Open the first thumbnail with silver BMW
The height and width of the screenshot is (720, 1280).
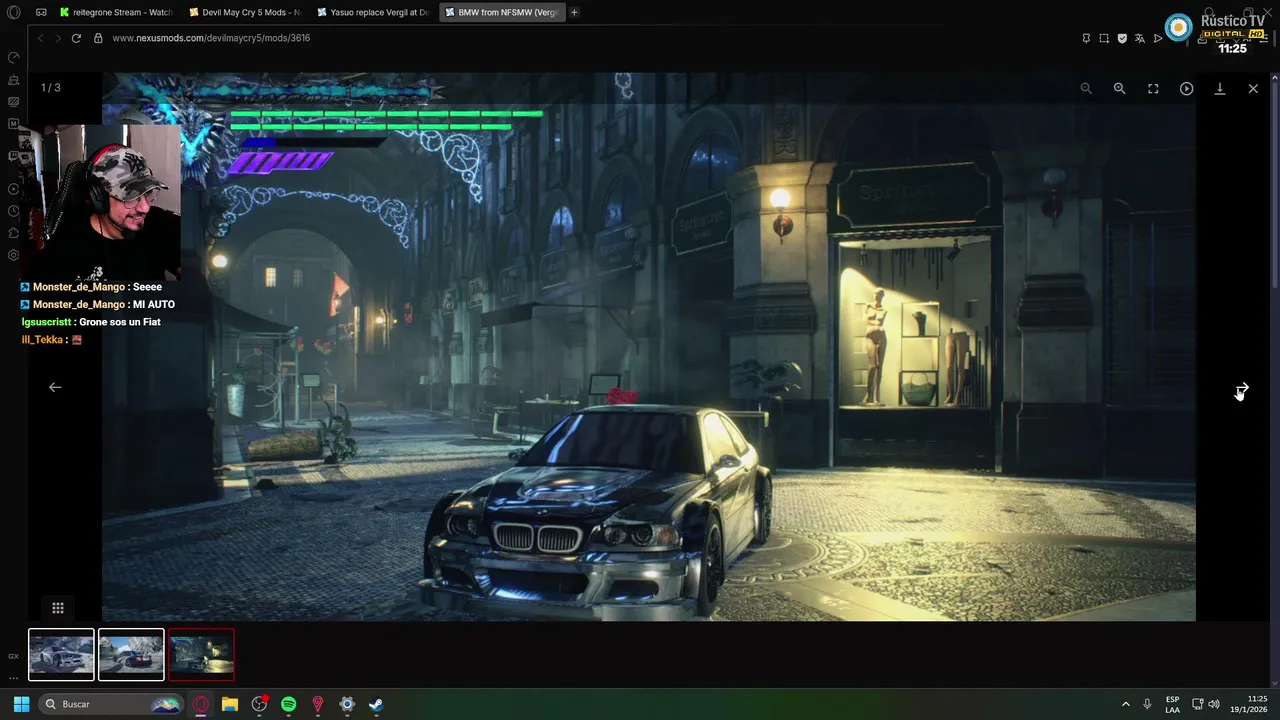pyautogui.click(x=61, y=655)
